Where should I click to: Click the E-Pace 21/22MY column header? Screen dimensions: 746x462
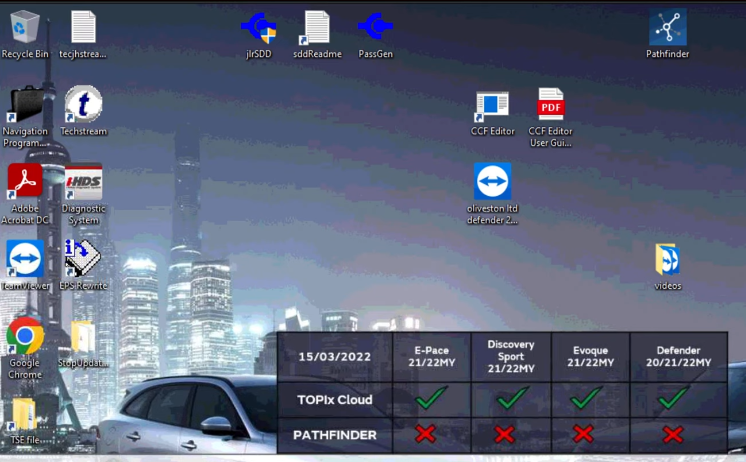point(432,357)
